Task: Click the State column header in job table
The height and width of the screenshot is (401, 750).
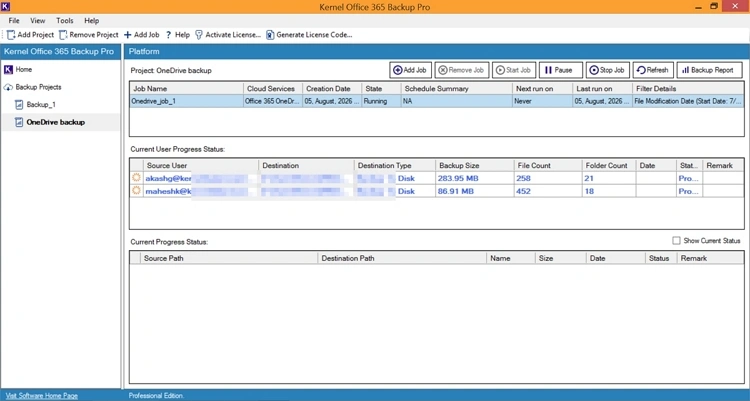Action: point(381,89)
